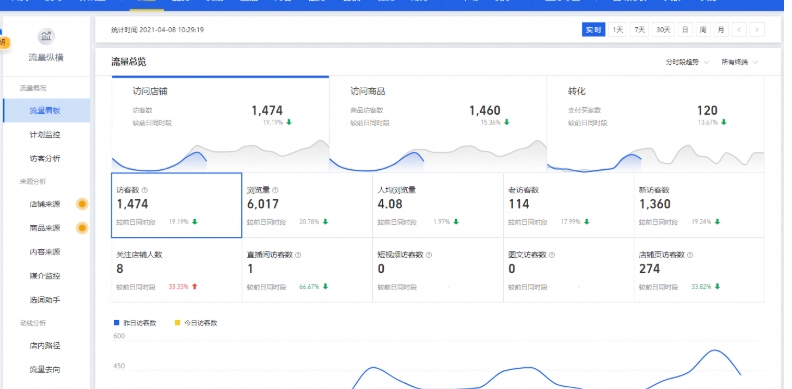
Task: Toggle the 今日访客数 yellow legend
Action: (196, 323)
